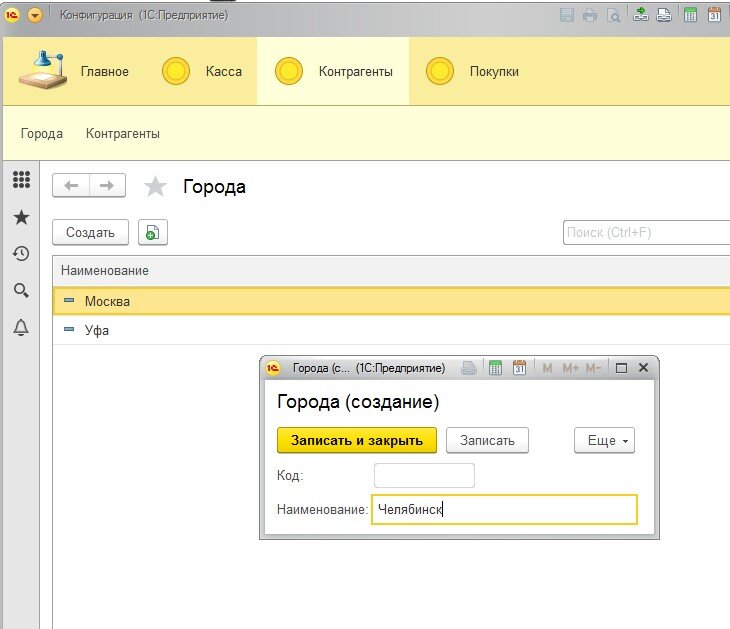The height and width of the screenshot is (629, 730).
Task: Open the Главное section
Action: tap(74, 71)
